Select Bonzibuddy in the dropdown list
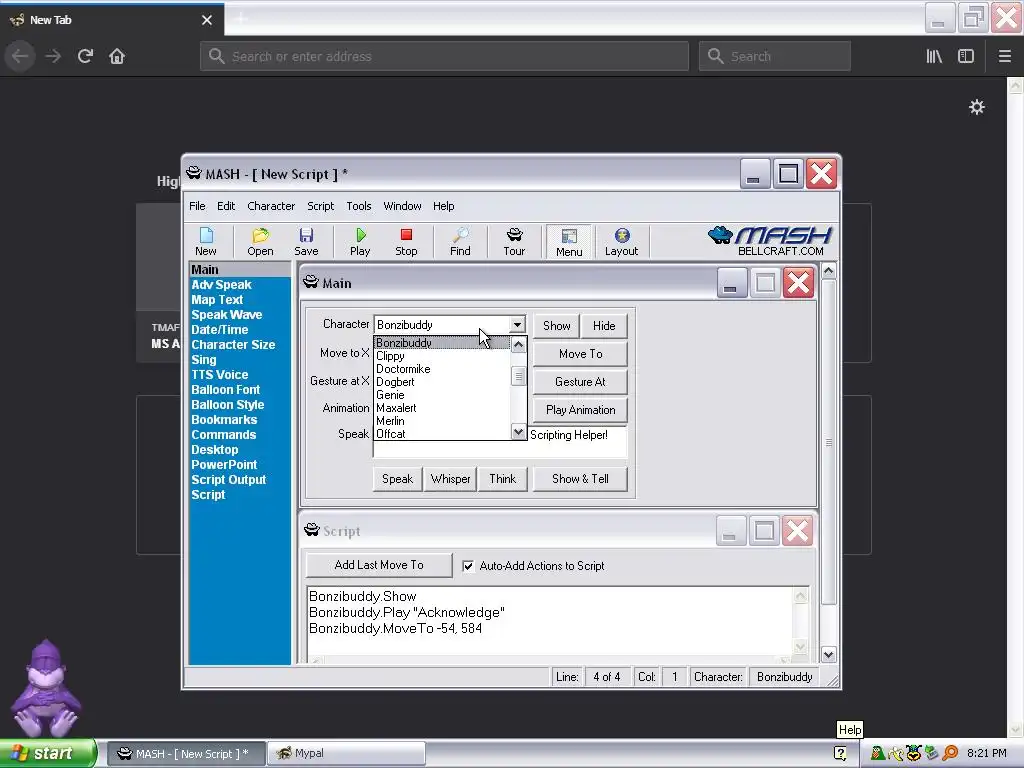Screen dimensions: 1024x768 point(442,343)
